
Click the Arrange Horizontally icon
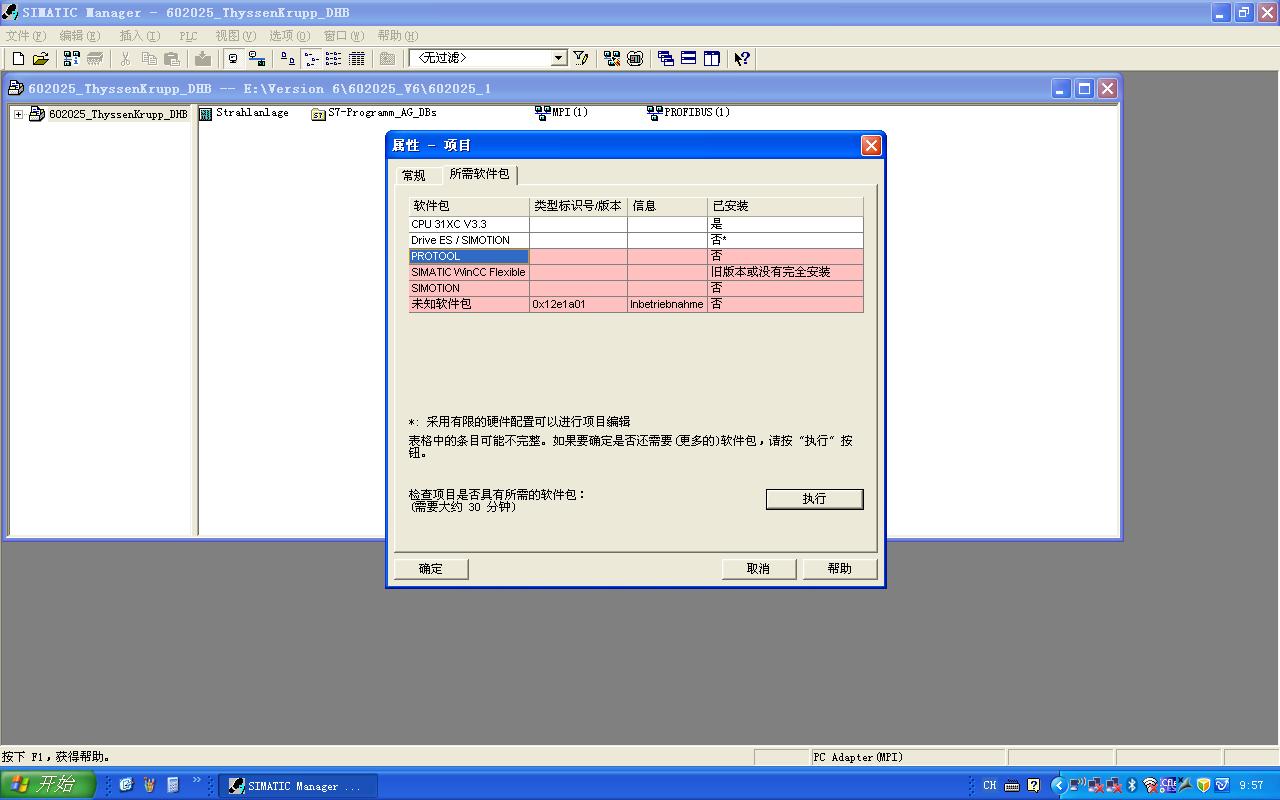point(689,59)
